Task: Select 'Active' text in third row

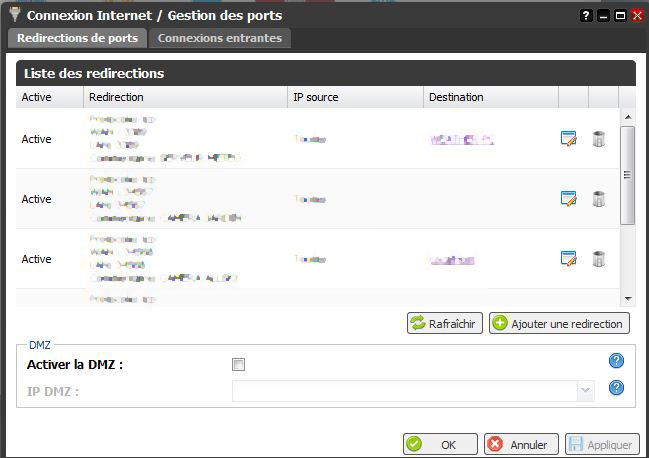Action: pyautogui.click(x=36, y=259)
